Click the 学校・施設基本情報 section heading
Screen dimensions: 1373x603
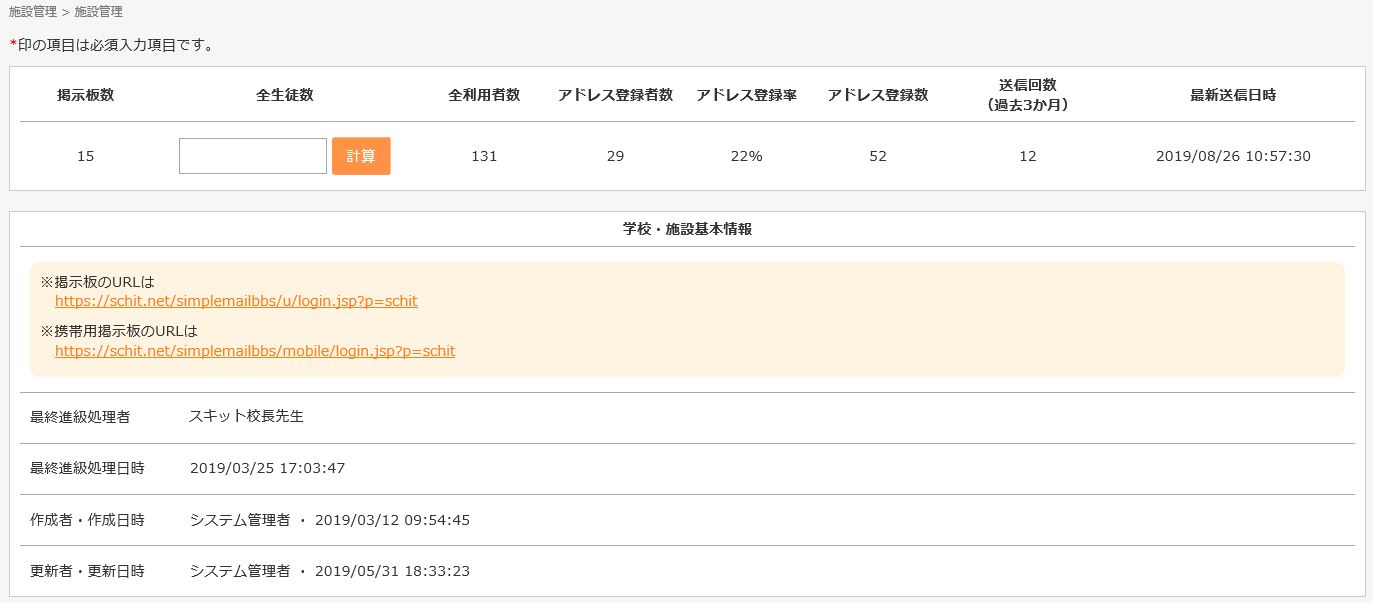687,229
